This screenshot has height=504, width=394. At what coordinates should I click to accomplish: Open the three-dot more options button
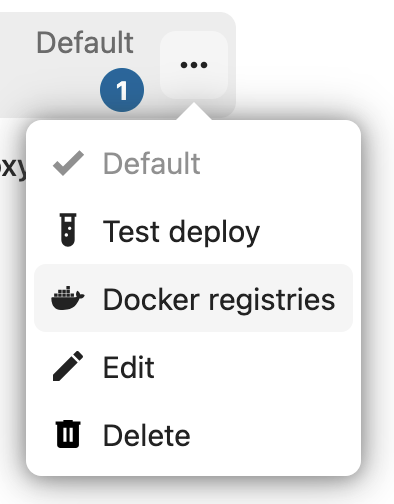click(x=194, y=65)
